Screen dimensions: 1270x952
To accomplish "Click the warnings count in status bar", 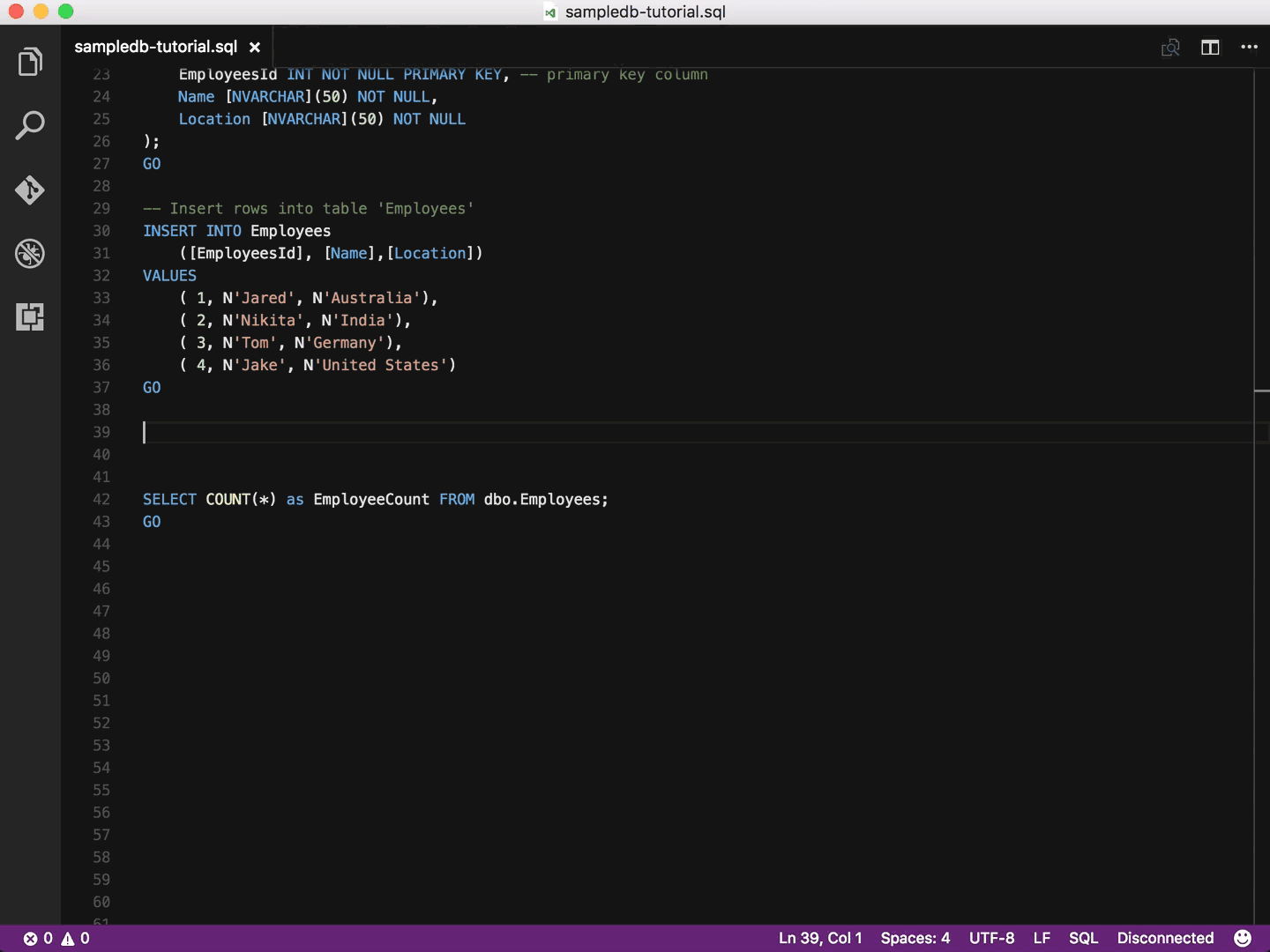I will click(76, 938).
